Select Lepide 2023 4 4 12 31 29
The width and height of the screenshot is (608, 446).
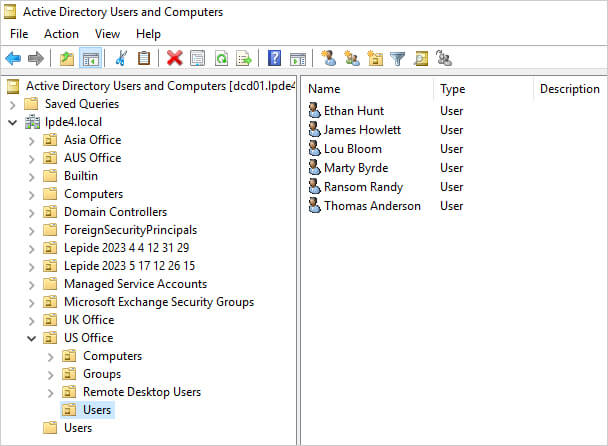point(126,248)
